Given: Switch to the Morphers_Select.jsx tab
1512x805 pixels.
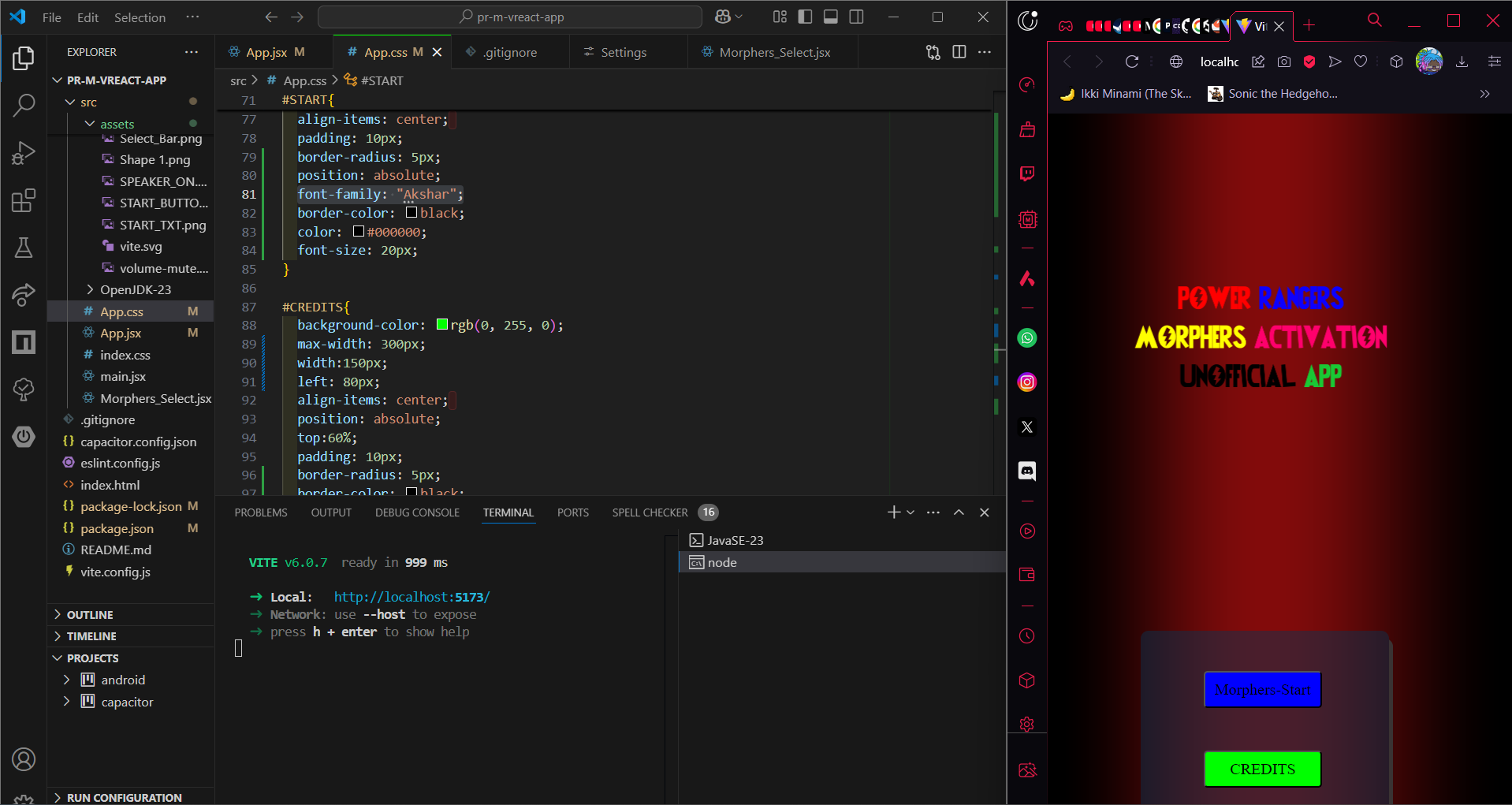Looking at the screenshot, I should (774, 52).
